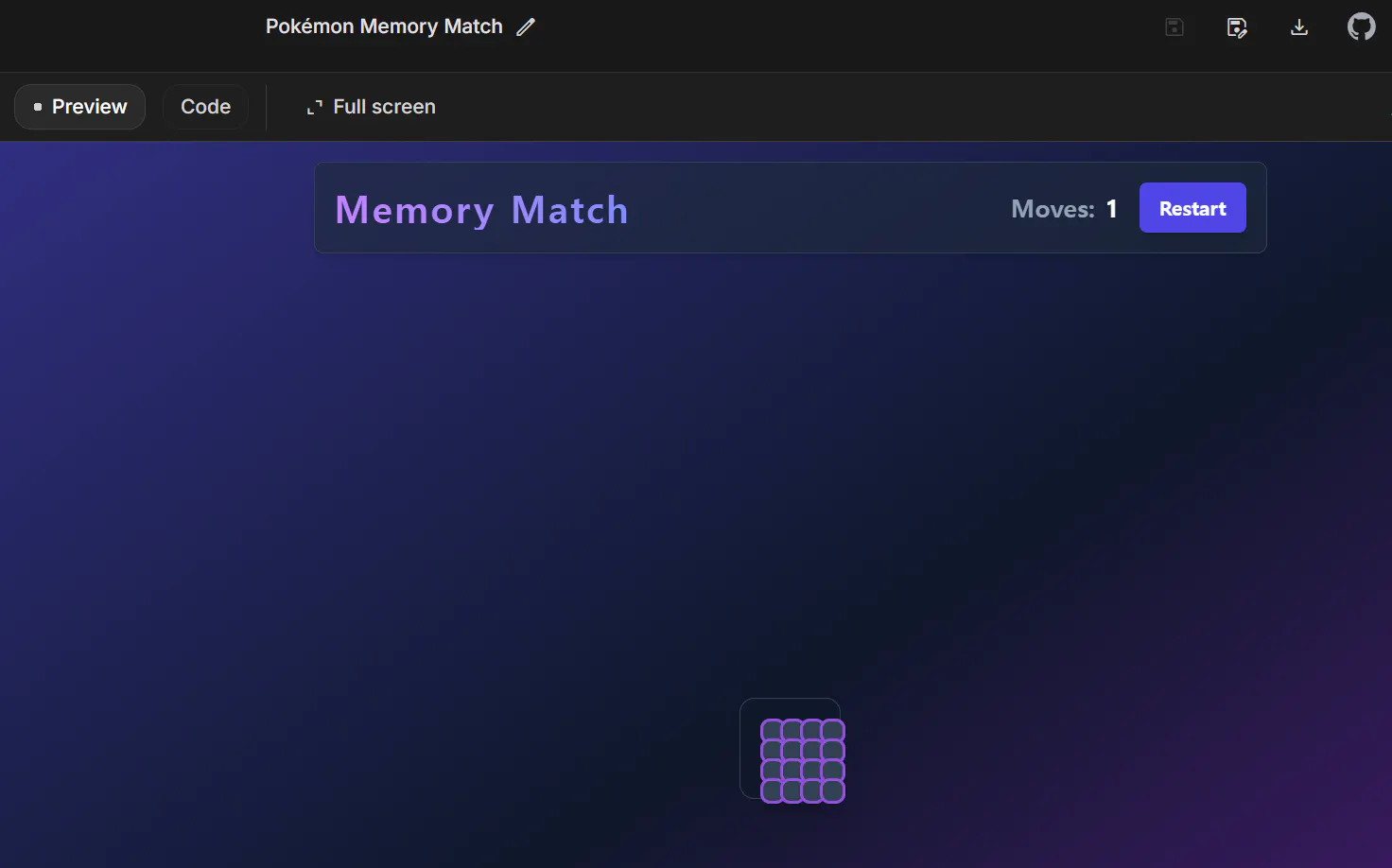This screenshot has width=1392, height=868.
Task: Switch to the Preview tab
Action: tap(80, 107)
